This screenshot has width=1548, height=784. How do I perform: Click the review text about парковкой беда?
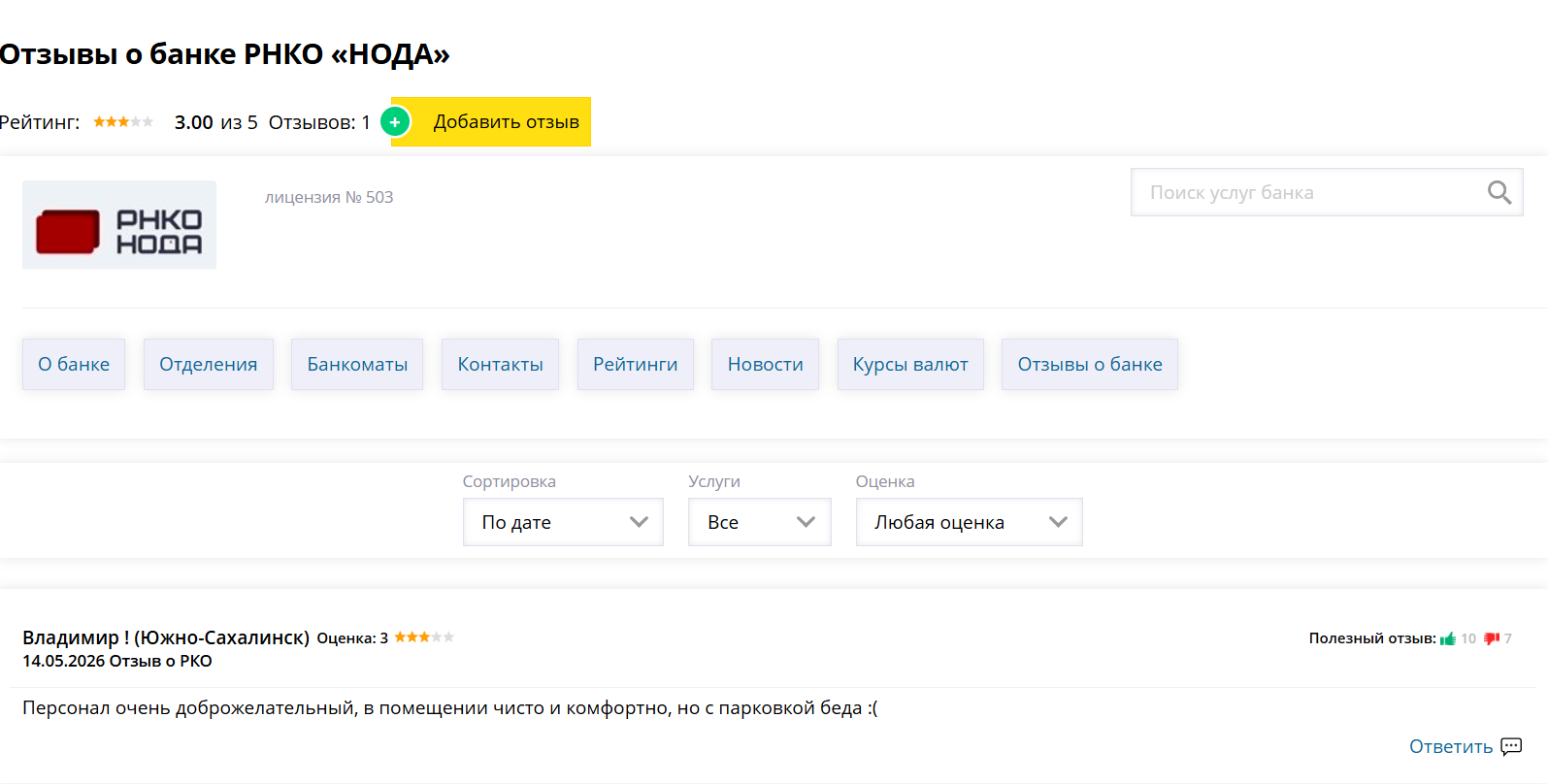[450, 708]
